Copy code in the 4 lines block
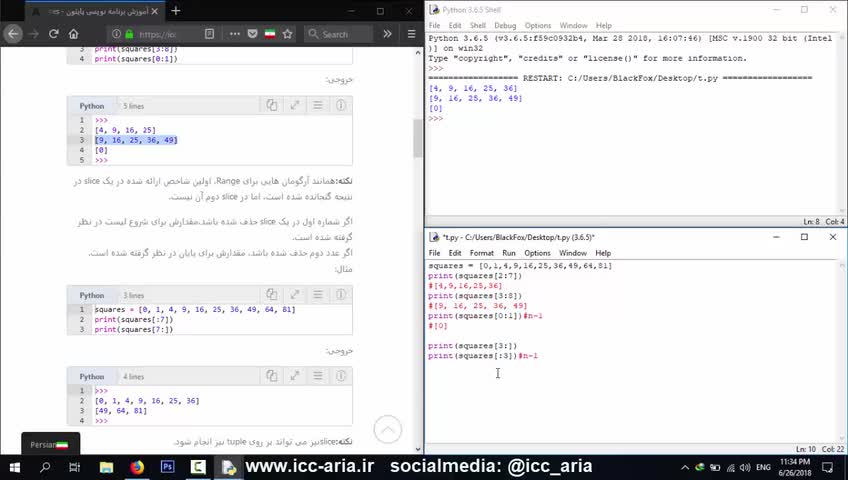 click(x=271, y=376)
